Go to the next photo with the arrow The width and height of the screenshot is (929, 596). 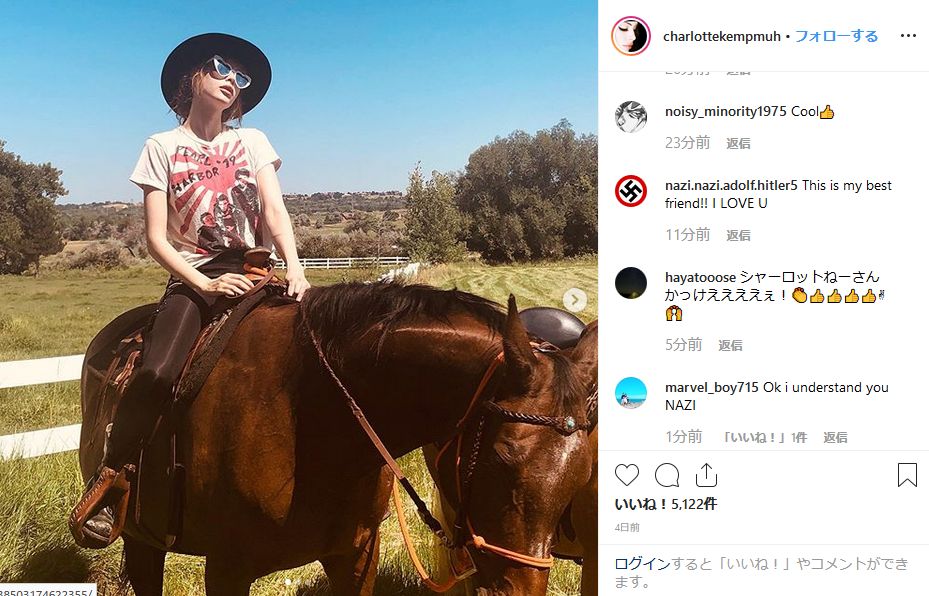tap(575, 300)
